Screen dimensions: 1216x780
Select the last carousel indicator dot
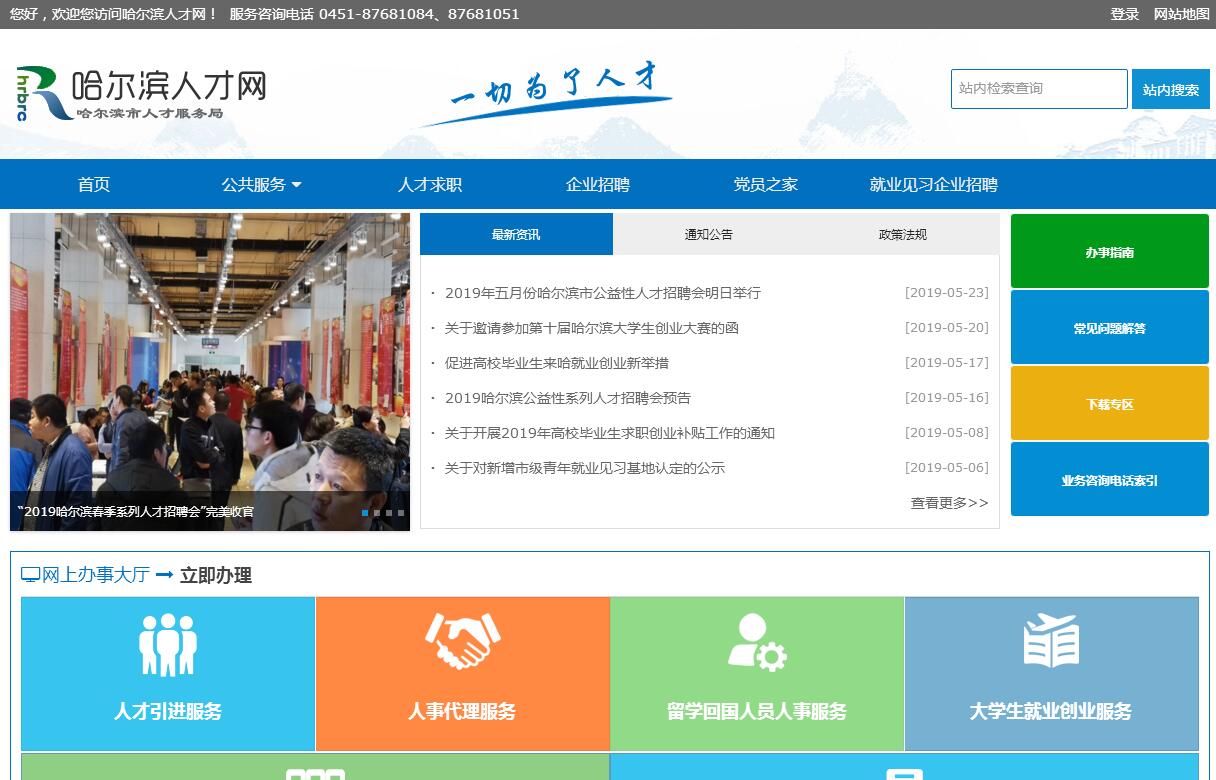coord(401,513)
